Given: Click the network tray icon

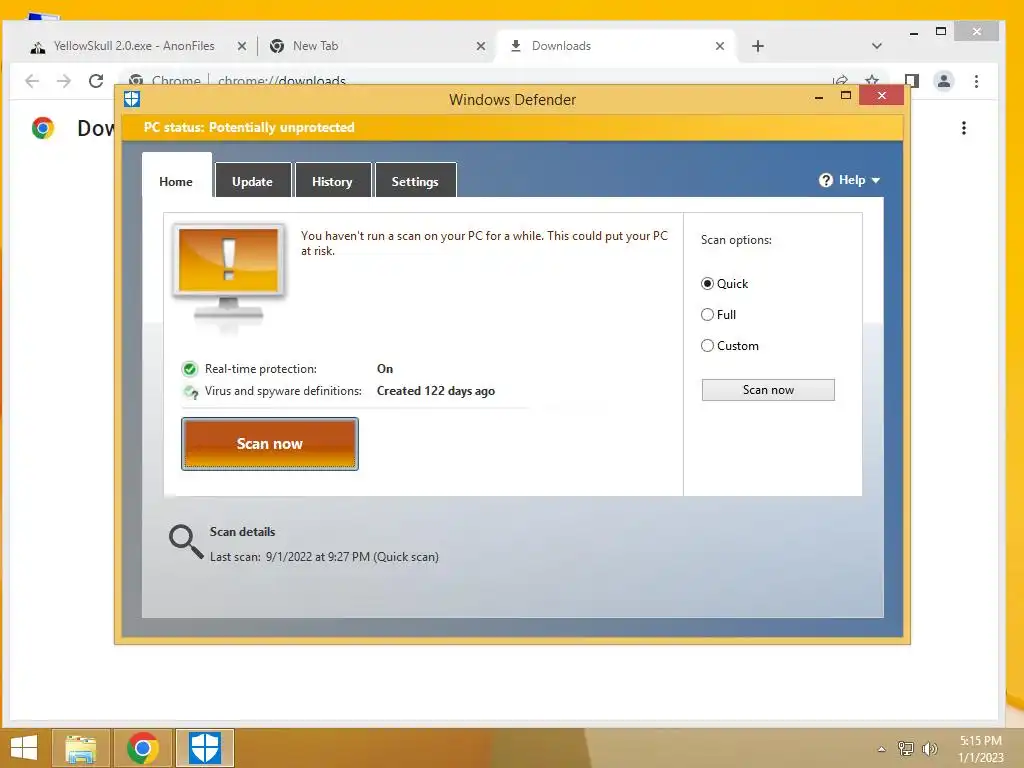Looking at the screenshot, I should [x=906, y=748].
